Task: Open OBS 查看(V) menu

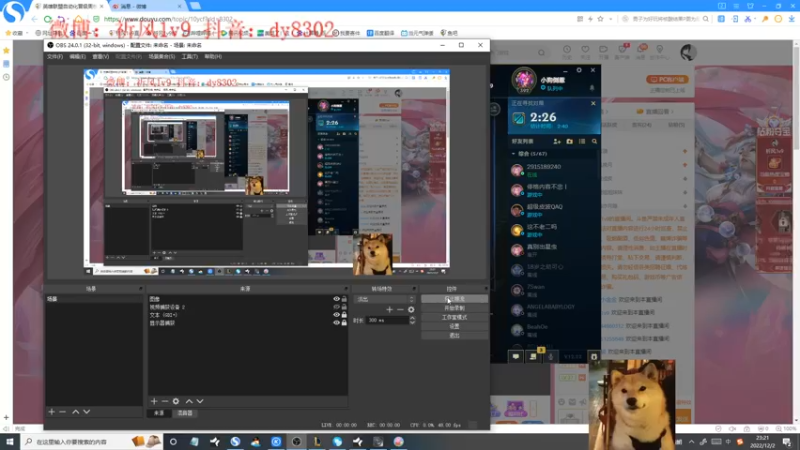Action: coord(101,57)
